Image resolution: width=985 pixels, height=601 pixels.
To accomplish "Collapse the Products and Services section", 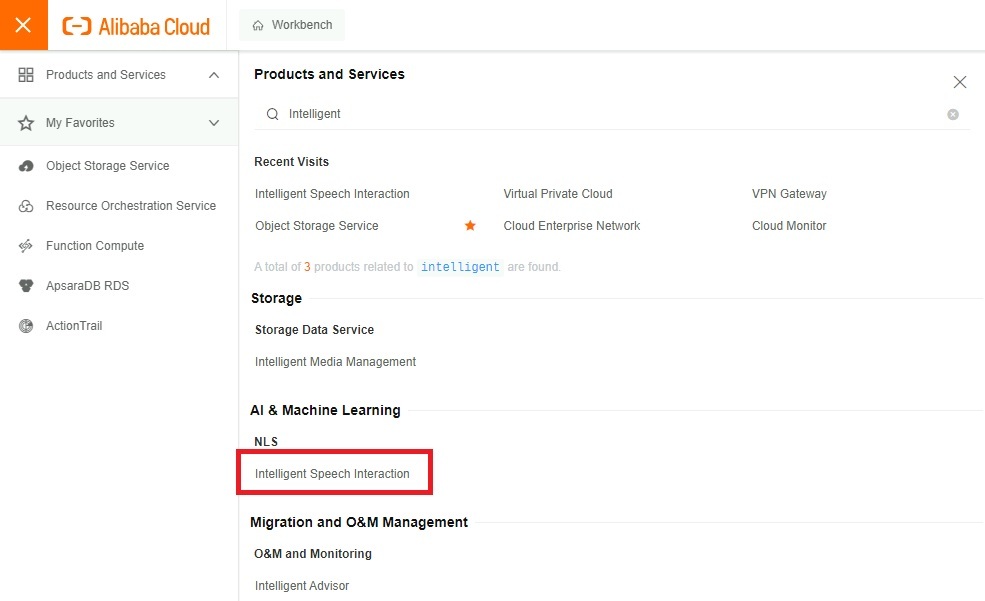I will (x=212, y=74).
